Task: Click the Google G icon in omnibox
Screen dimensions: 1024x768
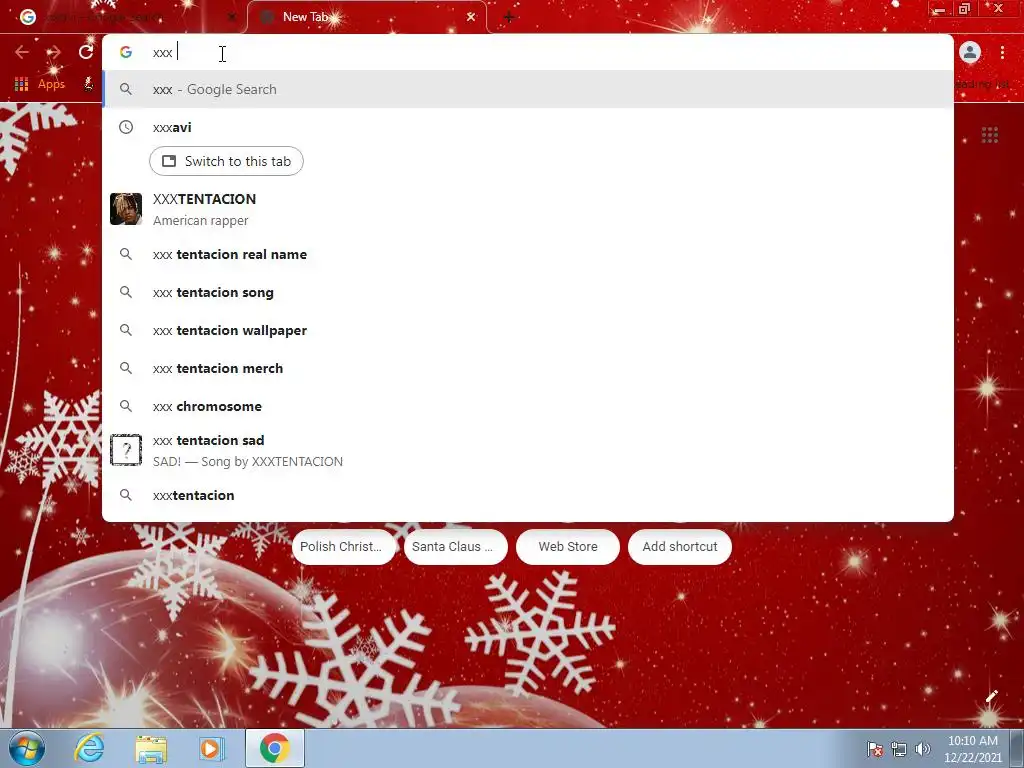Action: 126,52
